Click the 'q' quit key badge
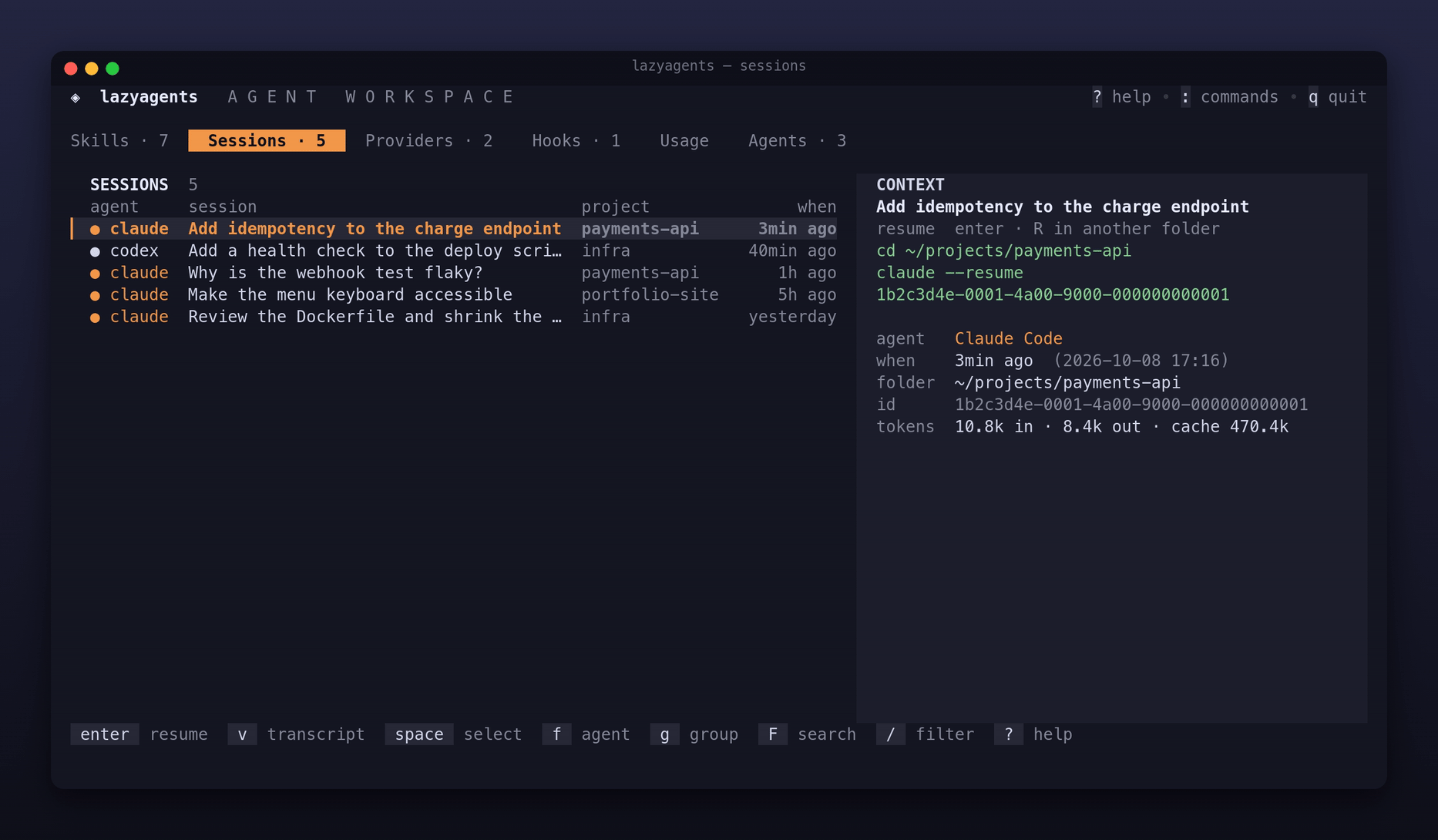1438x840 pixels. coord(1313,97)
